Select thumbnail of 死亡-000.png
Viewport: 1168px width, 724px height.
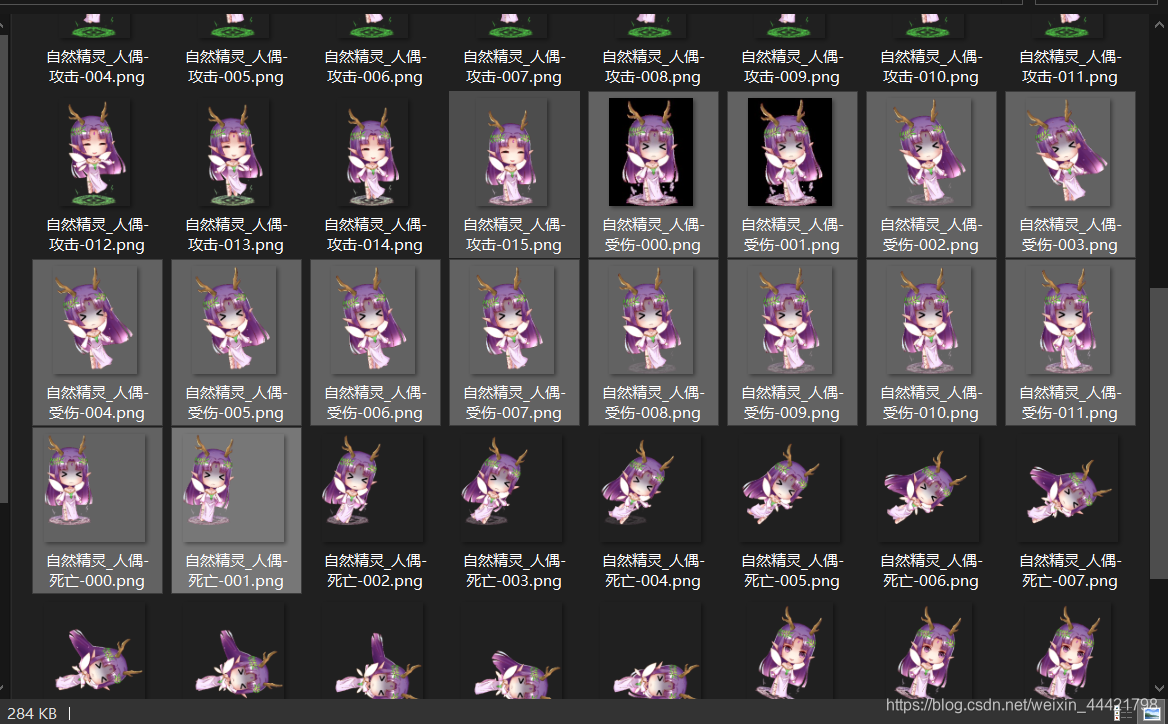(95, 489)
